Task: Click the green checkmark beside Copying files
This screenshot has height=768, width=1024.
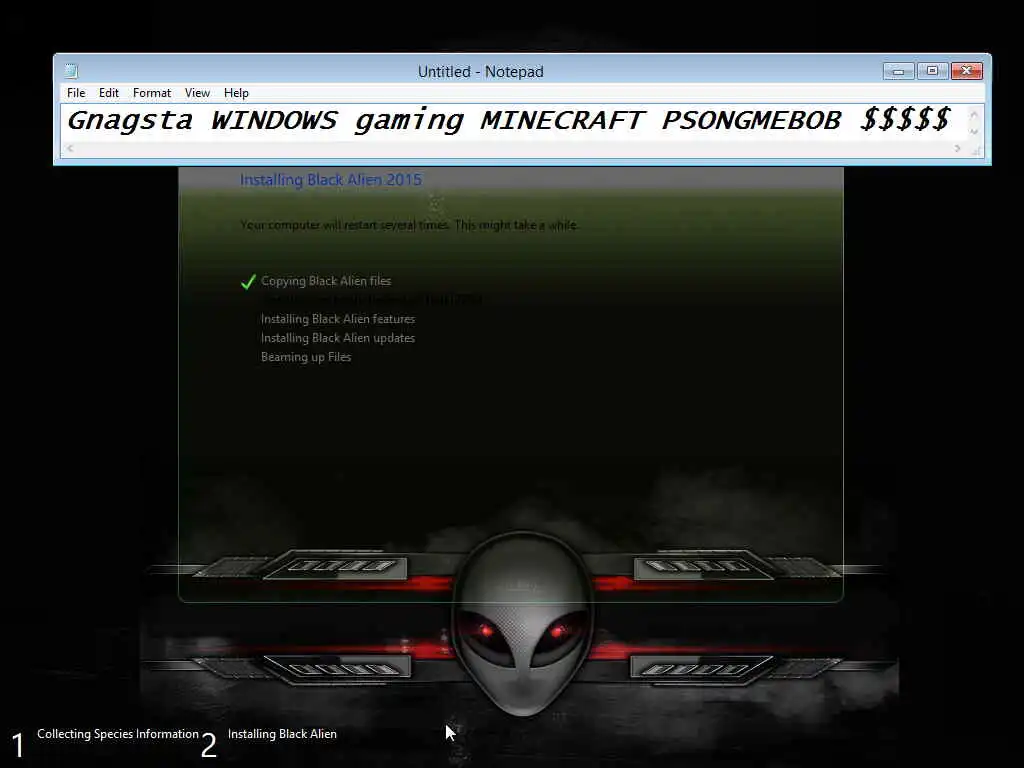Action: 248,281
